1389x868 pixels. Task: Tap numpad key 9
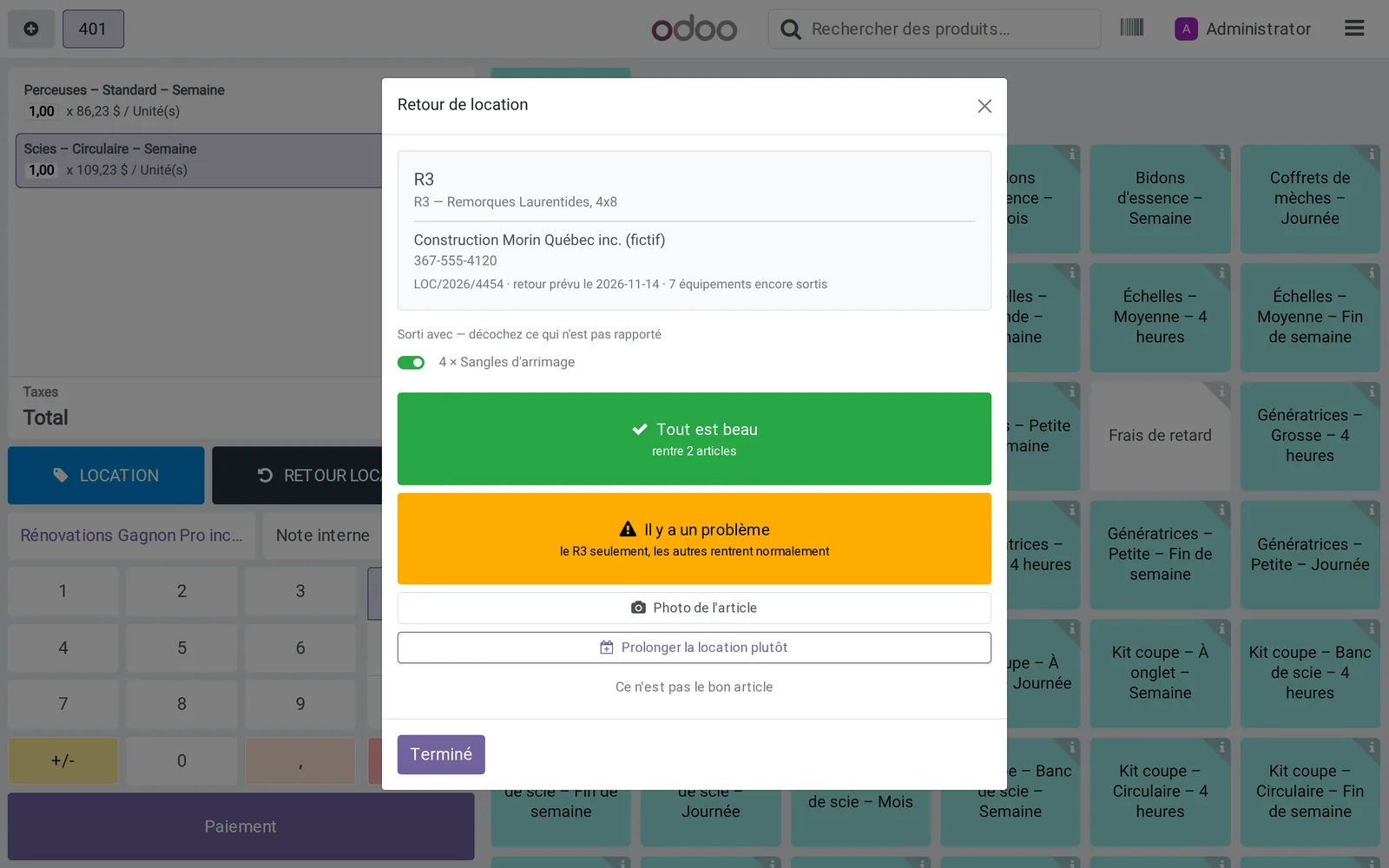pyautogui.click(x=300, y=704)
